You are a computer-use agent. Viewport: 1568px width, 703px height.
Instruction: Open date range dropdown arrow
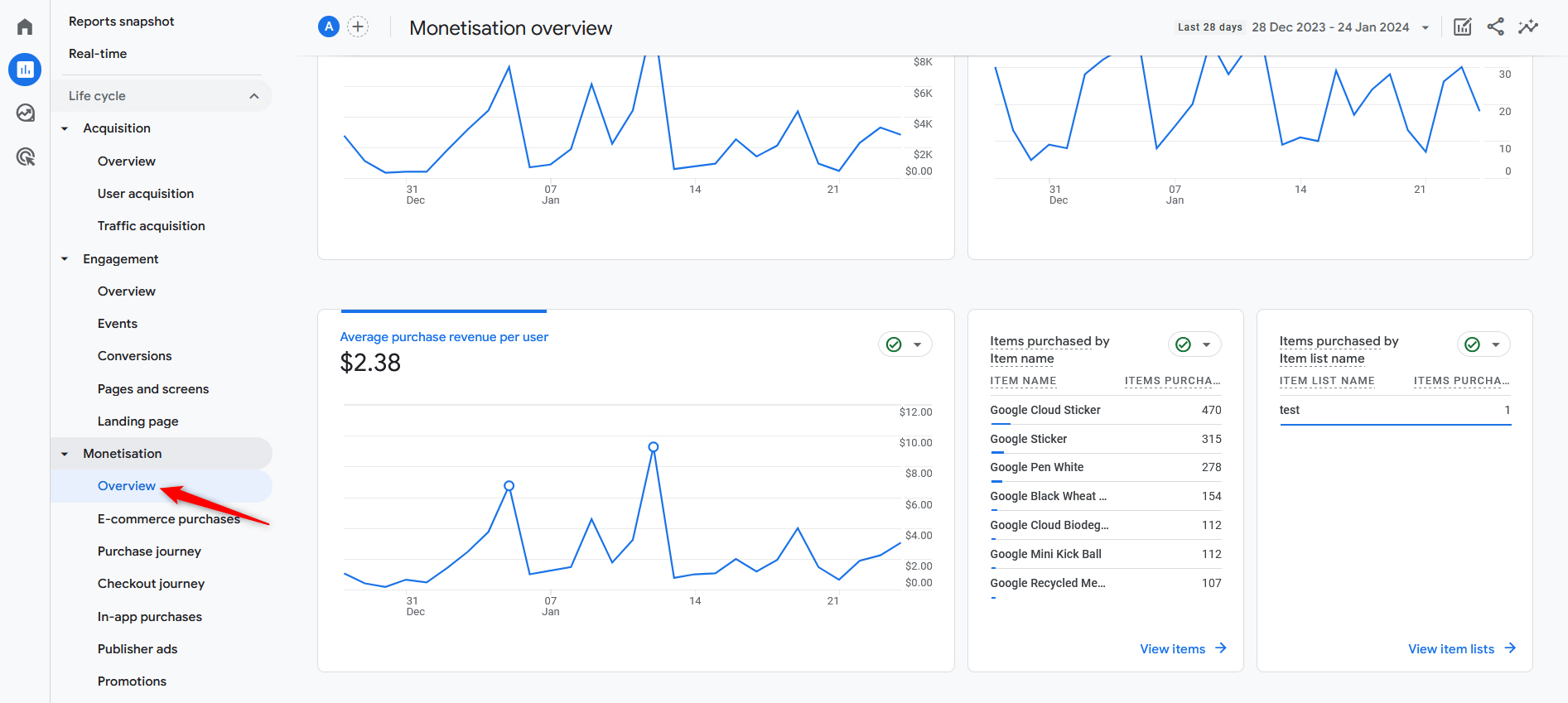tap(1426, 27)
